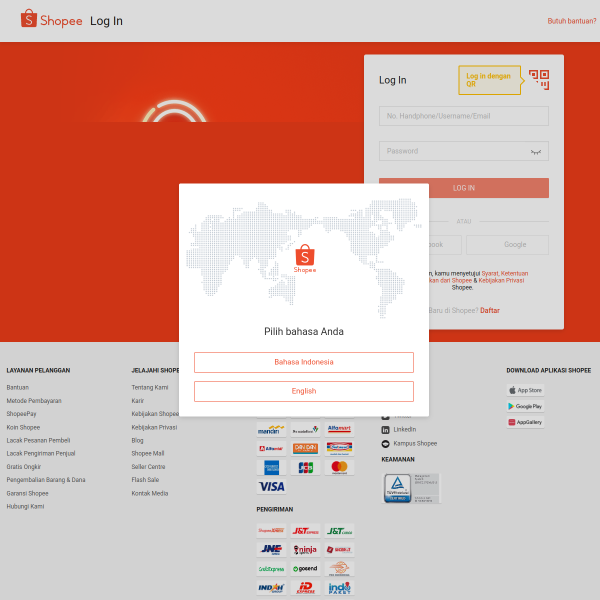Open Shopee Mall footer link
The width and height of the screenshot is (600, 600).
click(148, 453)
